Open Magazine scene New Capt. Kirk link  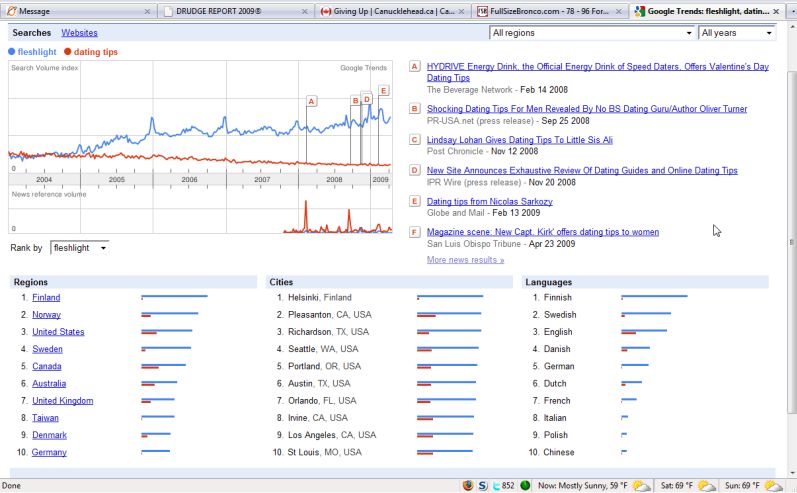tap(543, 232)
